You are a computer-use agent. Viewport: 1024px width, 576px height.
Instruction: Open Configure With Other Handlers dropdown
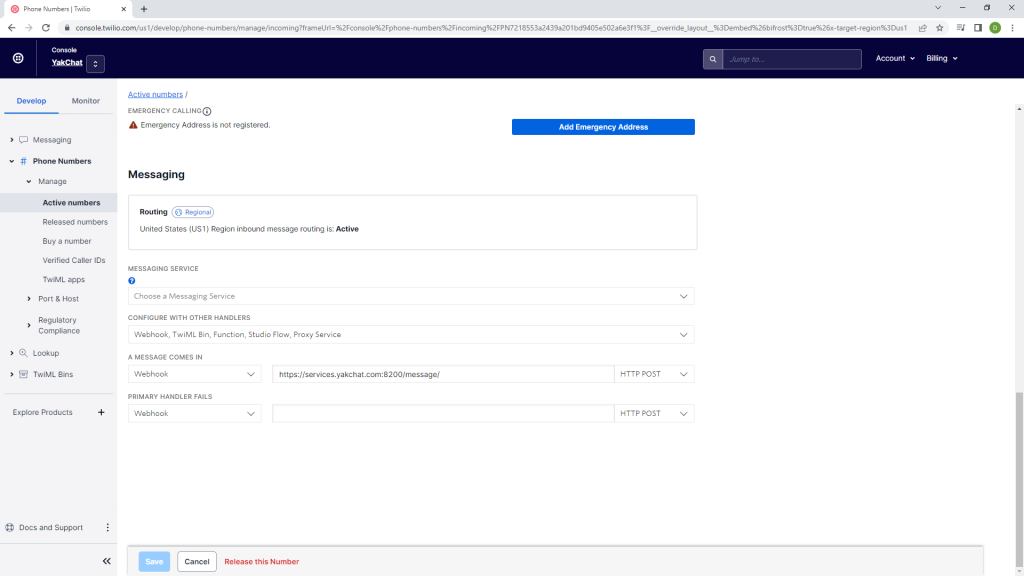tap(411, 334)
